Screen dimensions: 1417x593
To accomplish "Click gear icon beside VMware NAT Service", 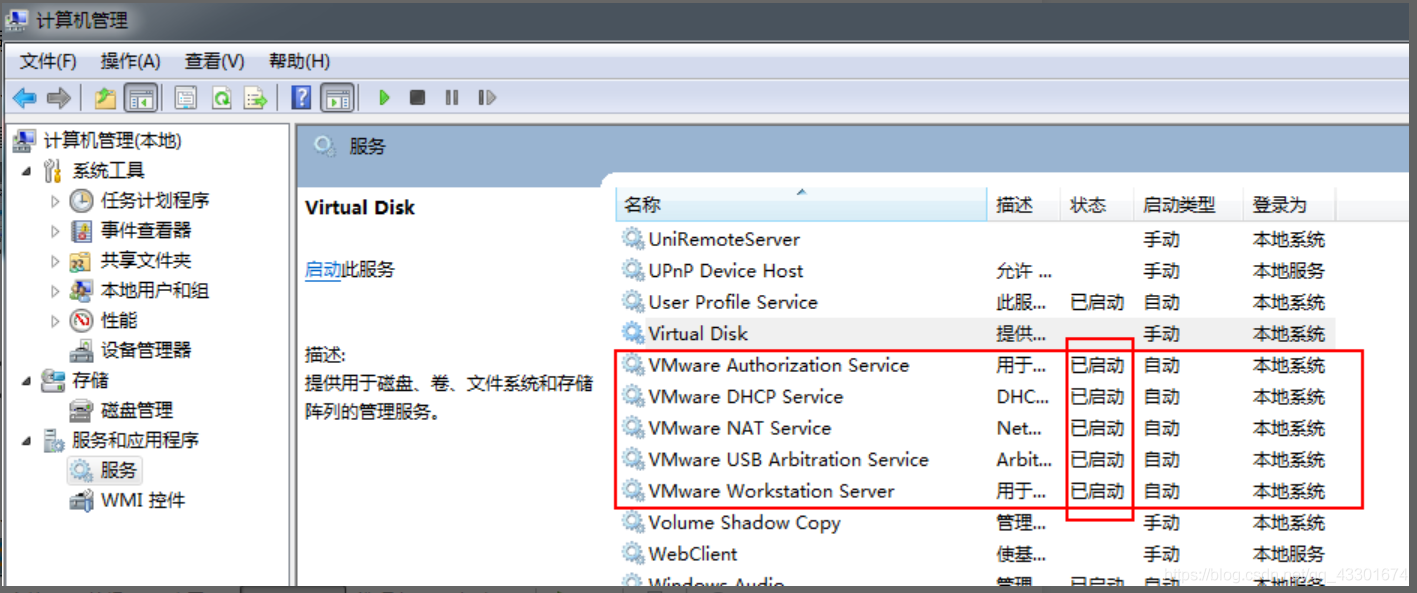I will [x=633, y=428].
